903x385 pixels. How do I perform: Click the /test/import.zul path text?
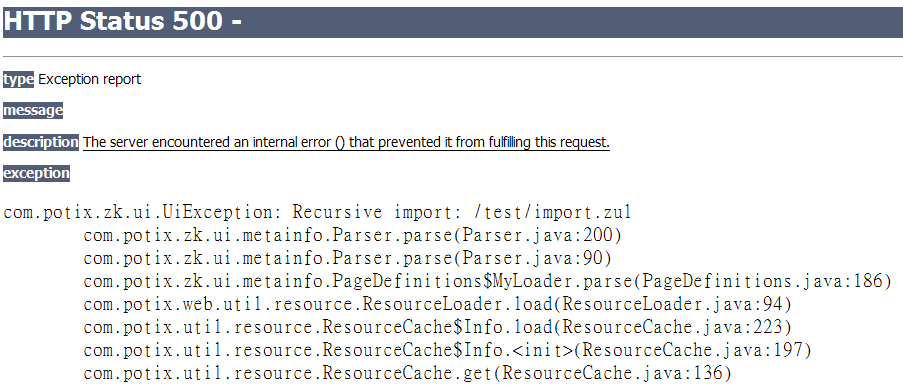(x=552, y=212)
